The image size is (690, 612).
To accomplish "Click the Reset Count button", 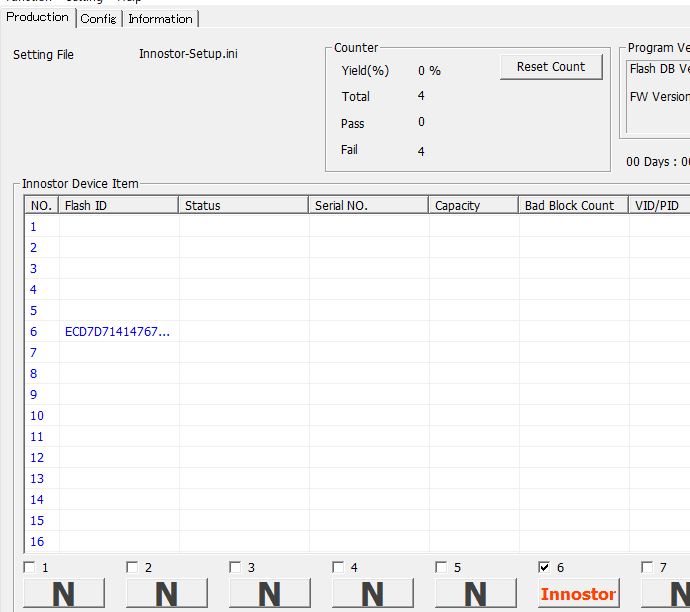I will (x=551, y=67).
